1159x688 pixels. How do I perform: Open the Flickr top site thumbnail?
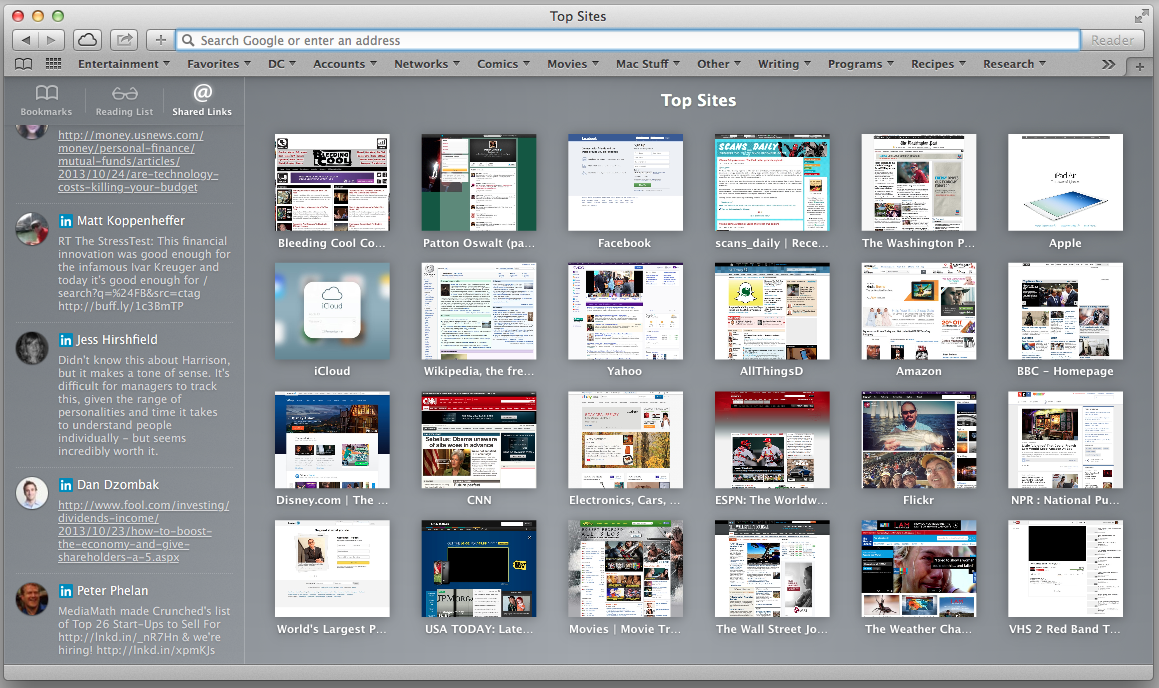919,440
